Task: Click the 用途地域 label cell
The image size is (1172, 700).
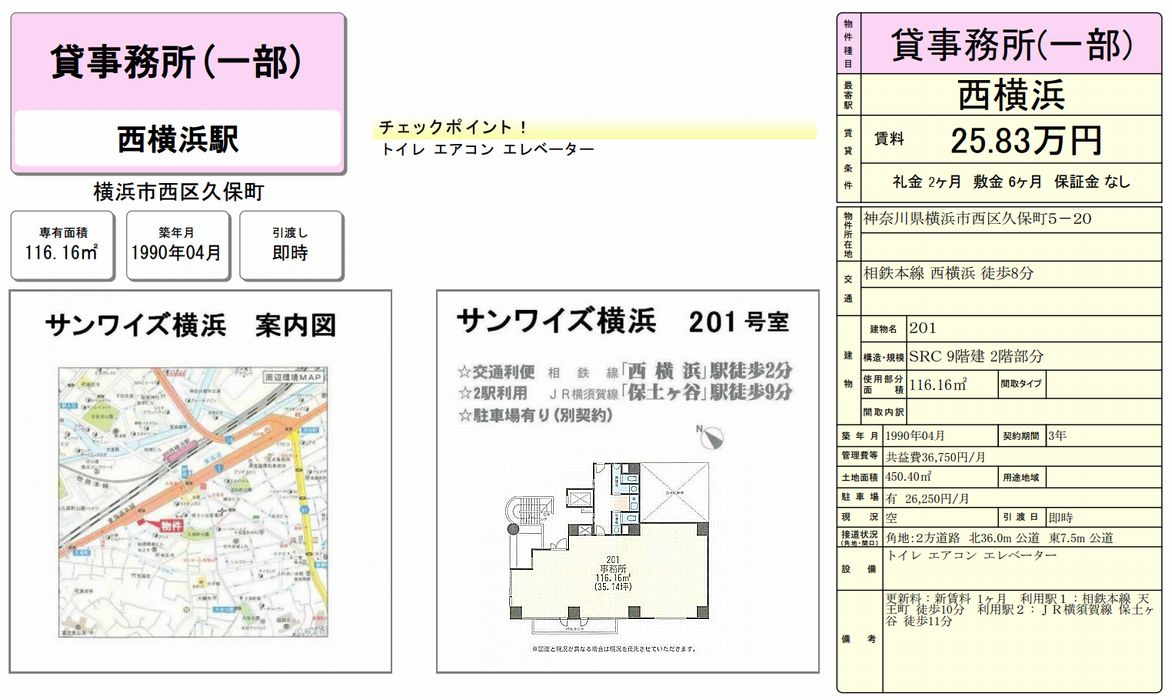Action: pos(1023,477)
